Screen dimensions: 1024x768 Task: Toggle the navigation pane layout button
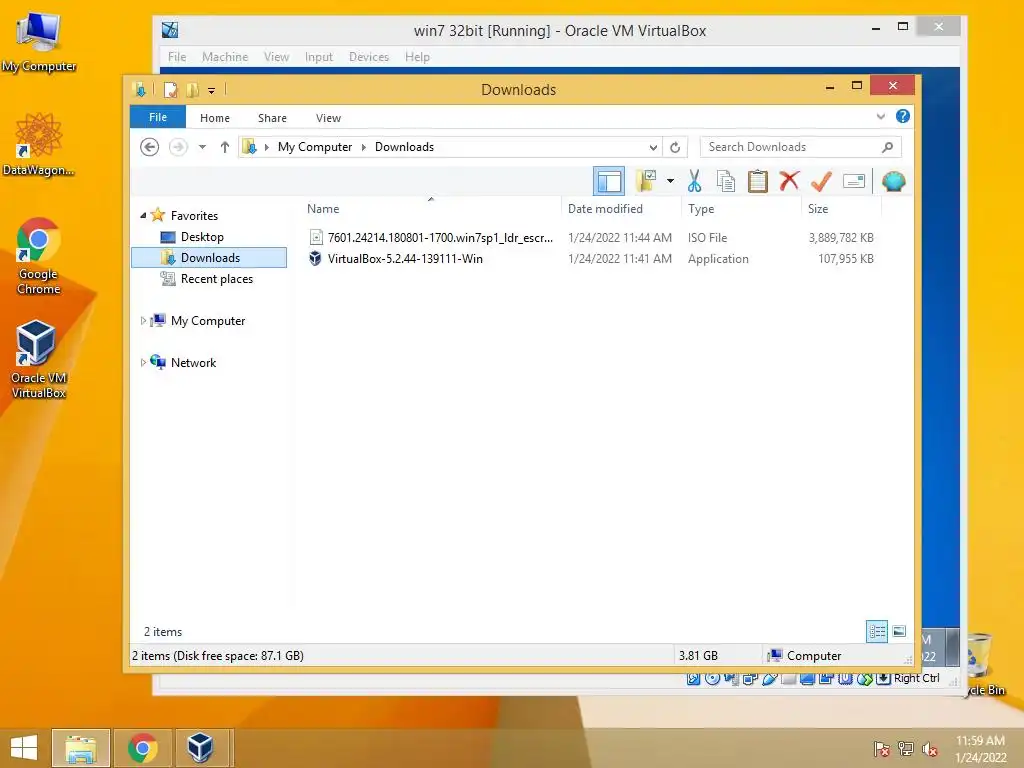coord(609,181)
